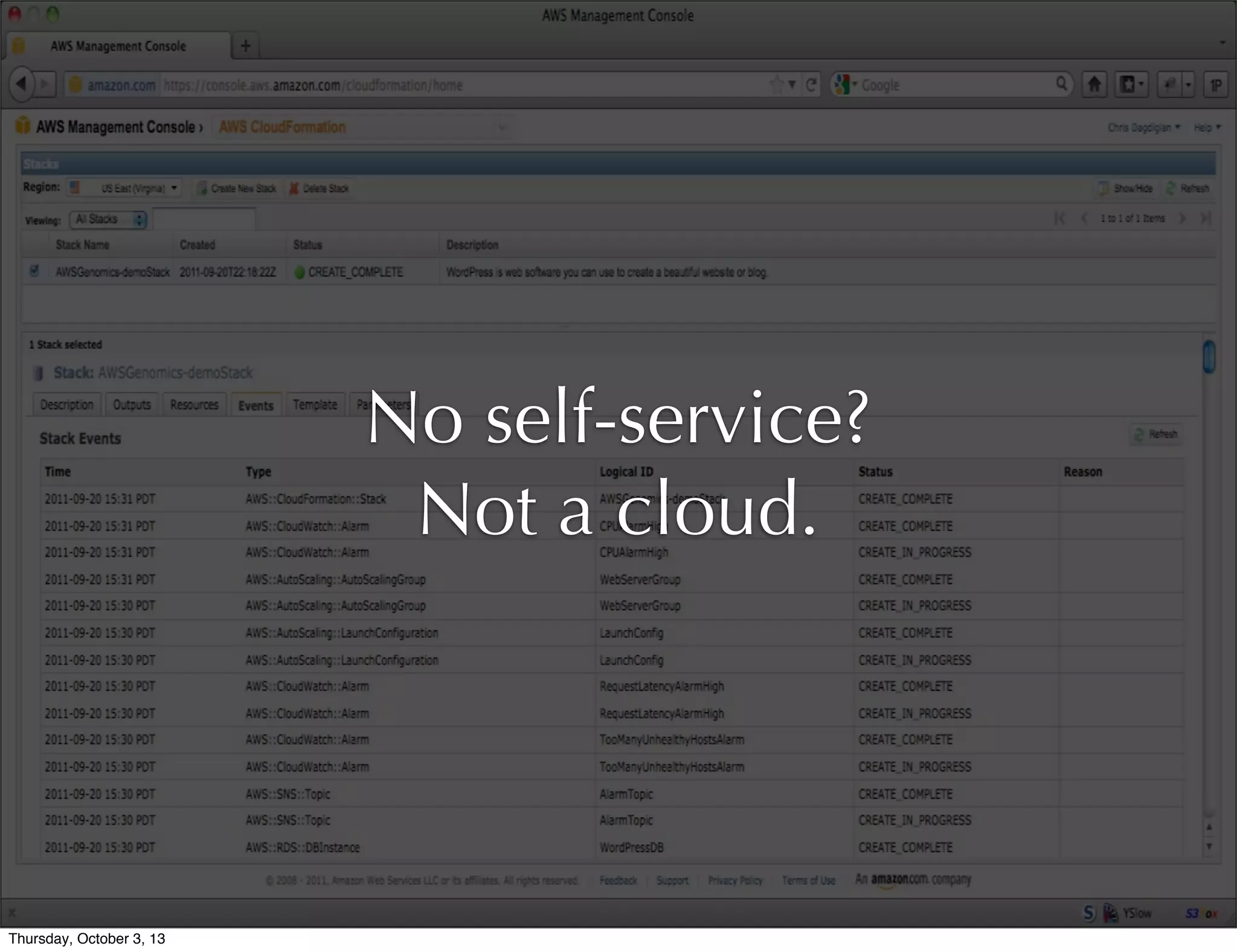Go to the first page of stacks

point(1059,218)
